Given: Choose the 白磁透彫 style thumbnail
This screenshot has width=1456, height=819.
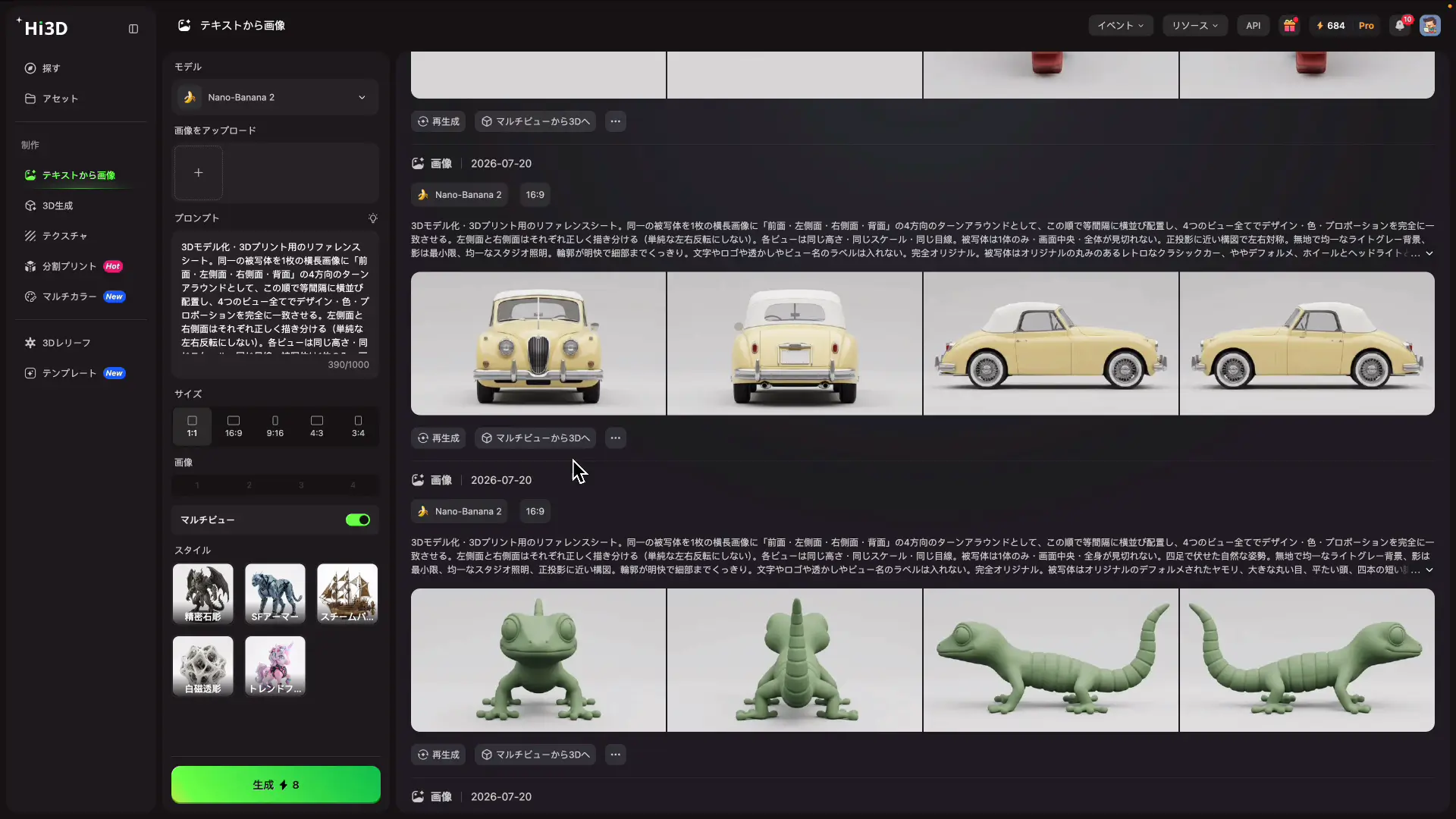Looking at the screenshot, I should point(203,667).
